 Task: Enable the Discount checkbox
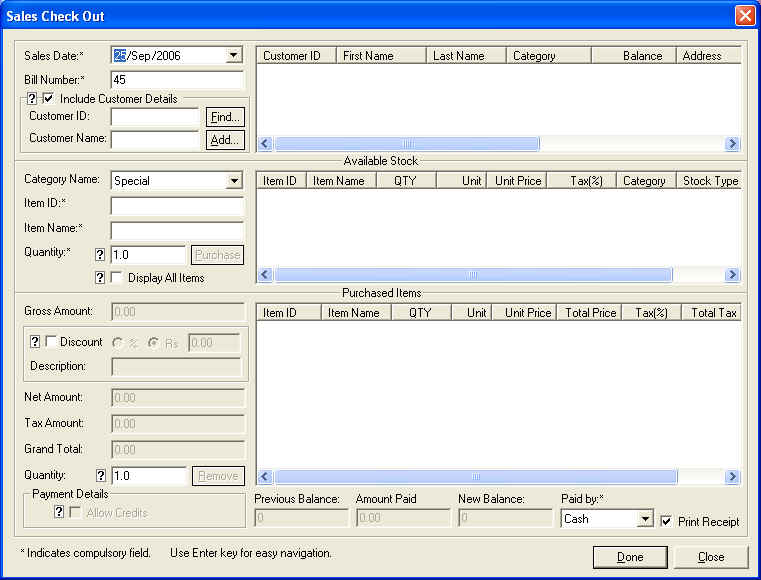[51, 341]
